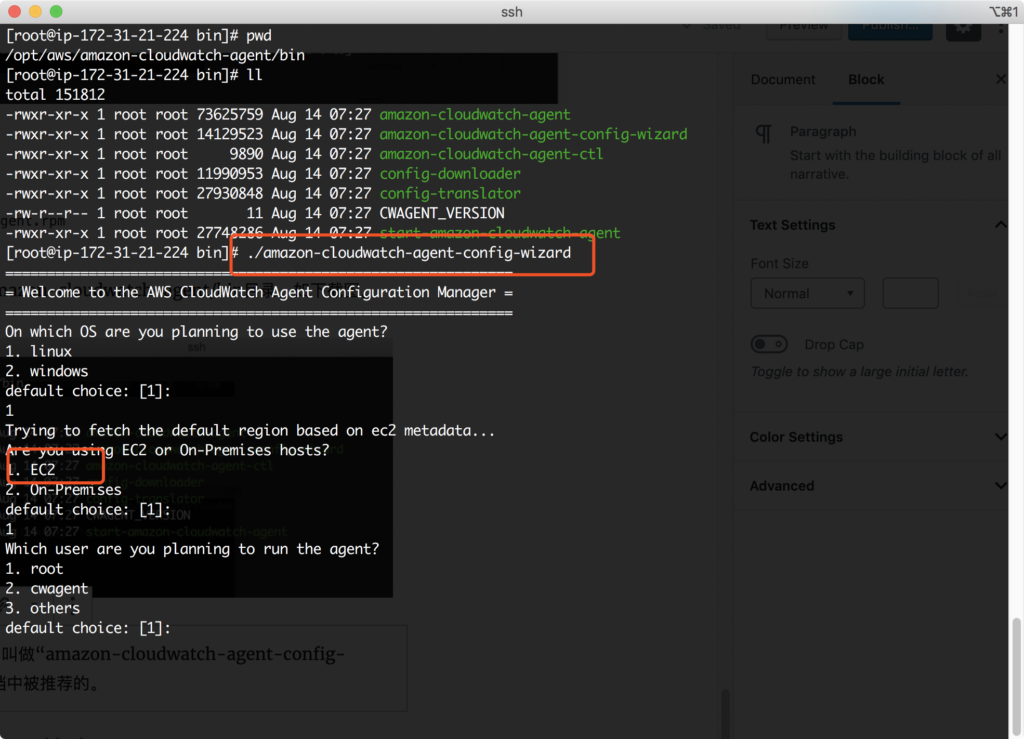
Task: Click 'amazon-cloudwatch-agent-config-wizard' in file listing
Action: point(533,134)
